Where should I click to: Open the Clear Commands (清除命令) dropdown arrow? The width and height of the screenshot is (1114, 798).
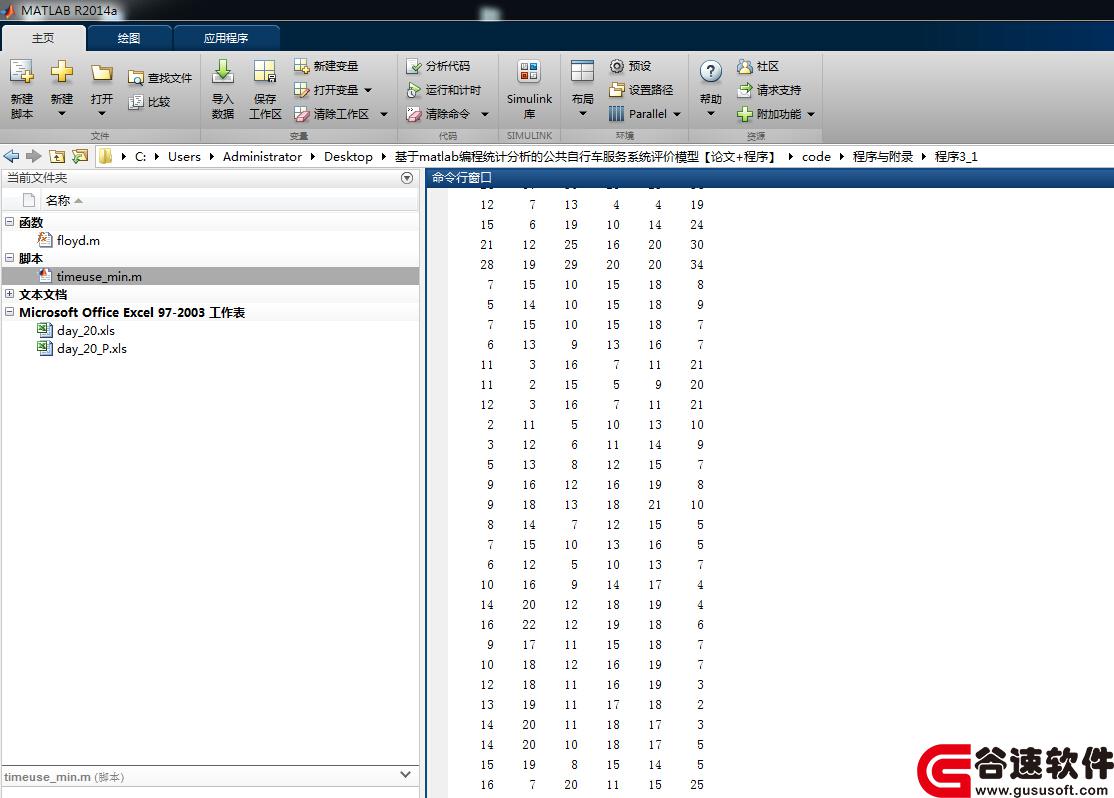pos(485,114)
